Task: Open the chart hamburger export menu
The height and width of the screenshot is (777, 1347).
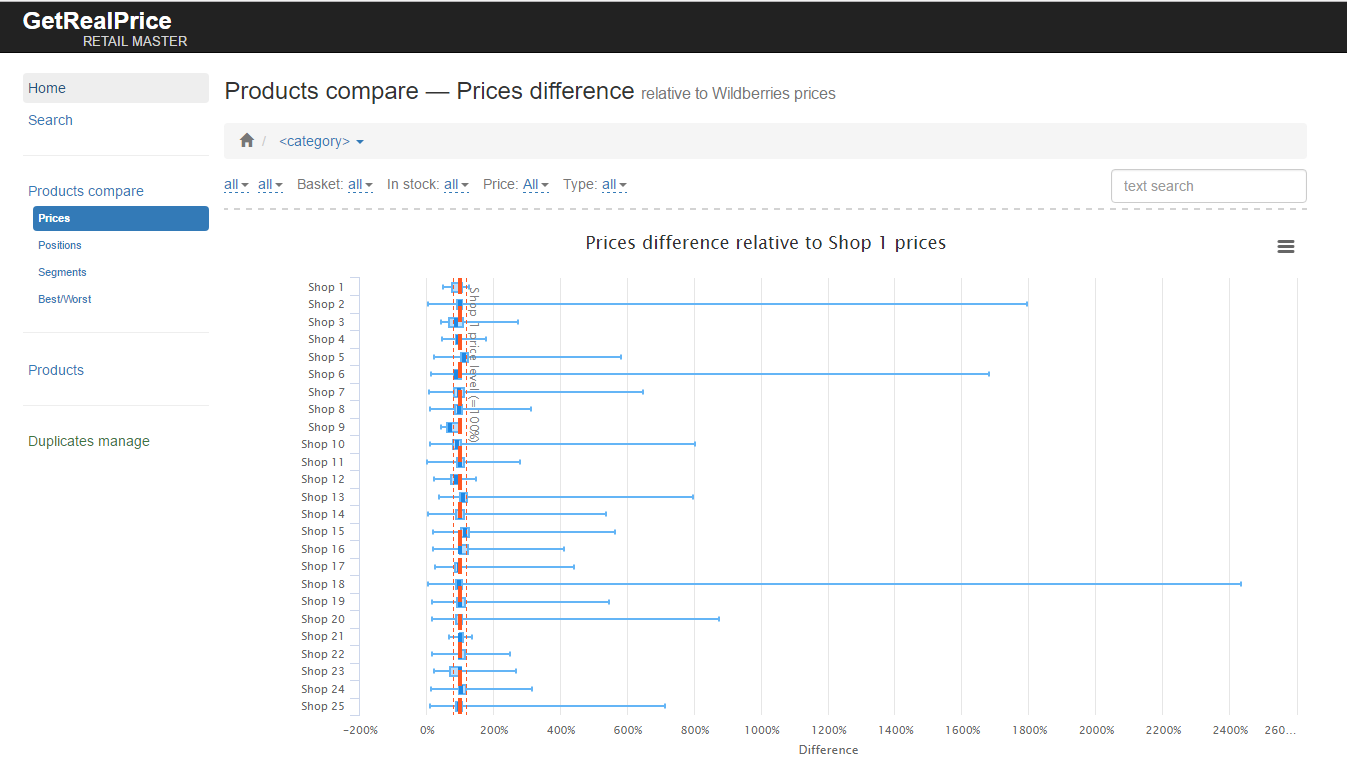Action: [1286, 247]
